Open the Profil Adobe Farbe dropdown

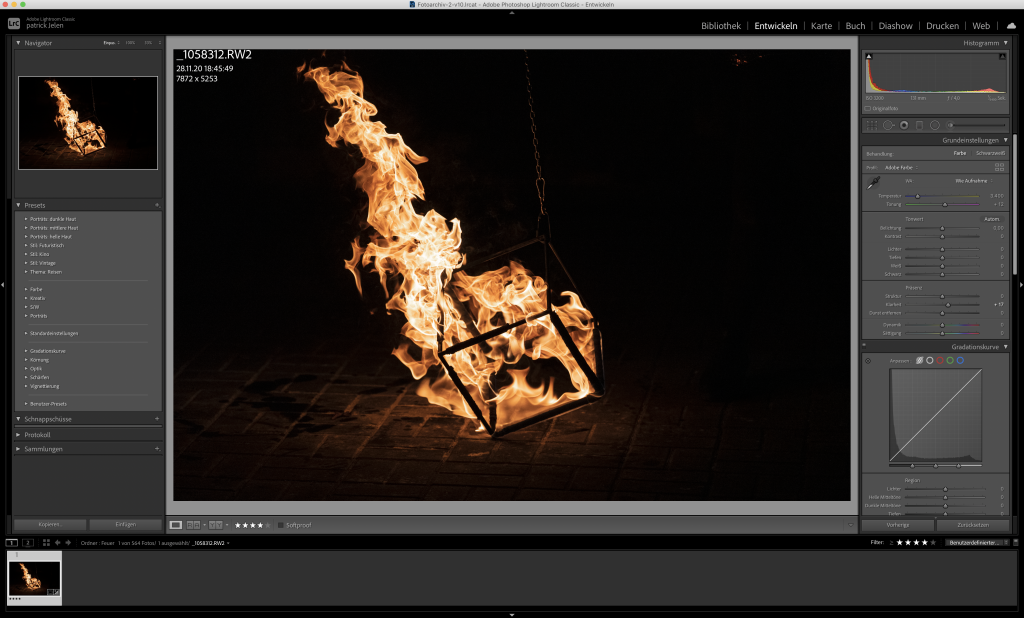(899, 168)
